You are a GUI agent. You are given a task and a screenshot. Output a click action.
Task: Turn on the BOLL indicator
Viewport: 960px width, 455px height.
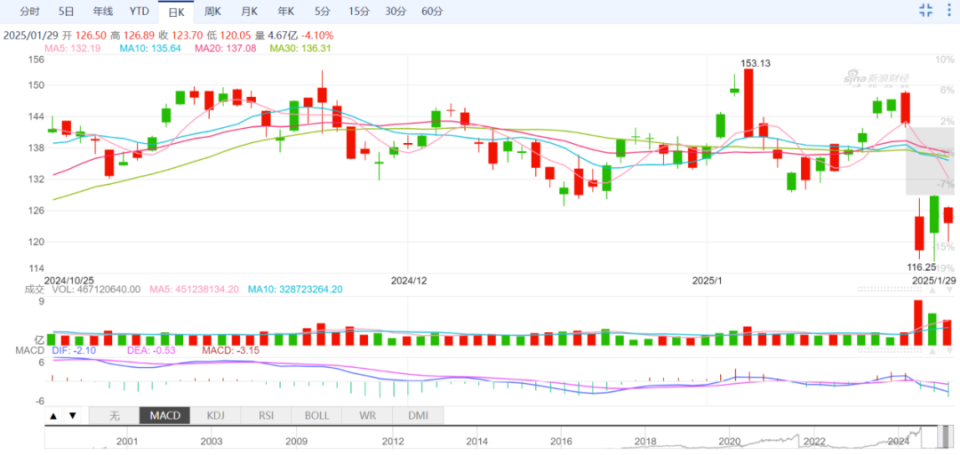pos(317,416)
